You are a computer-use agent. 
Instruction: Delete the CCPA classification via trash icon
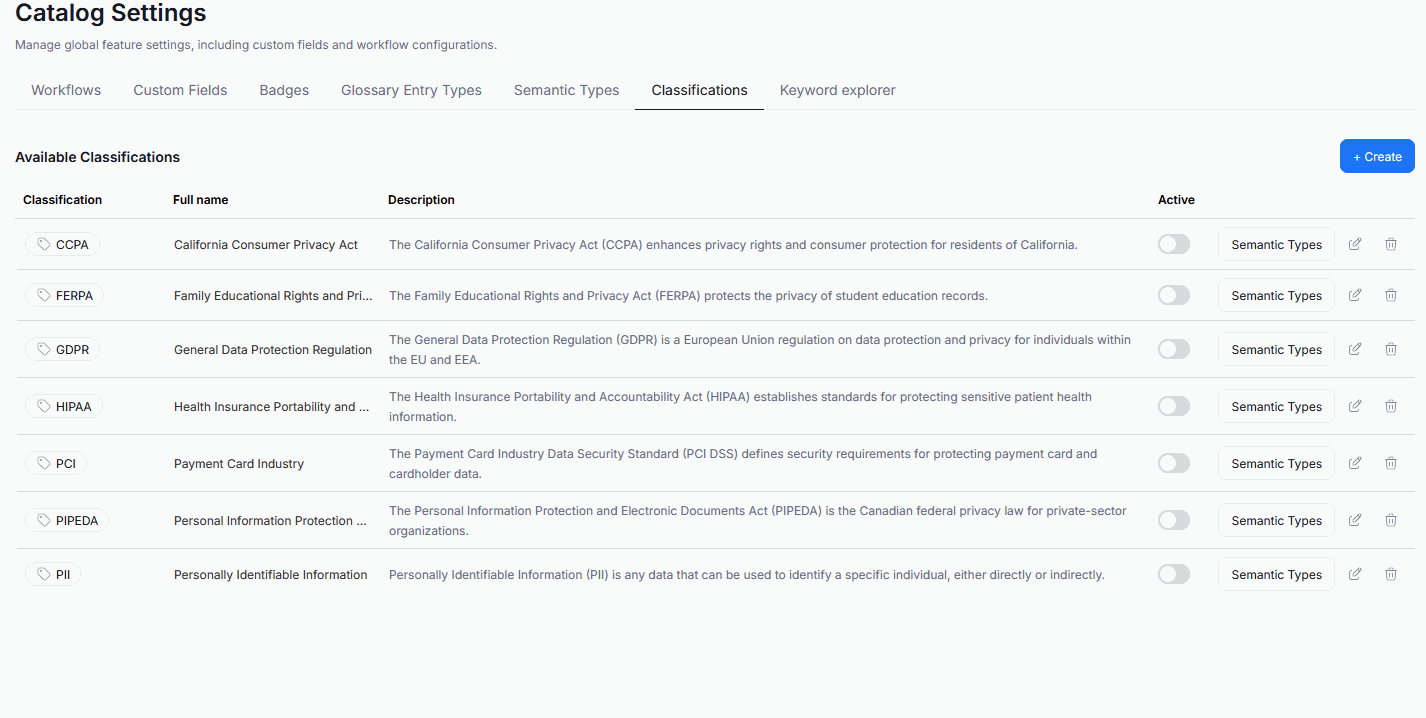coord(1391,244)
